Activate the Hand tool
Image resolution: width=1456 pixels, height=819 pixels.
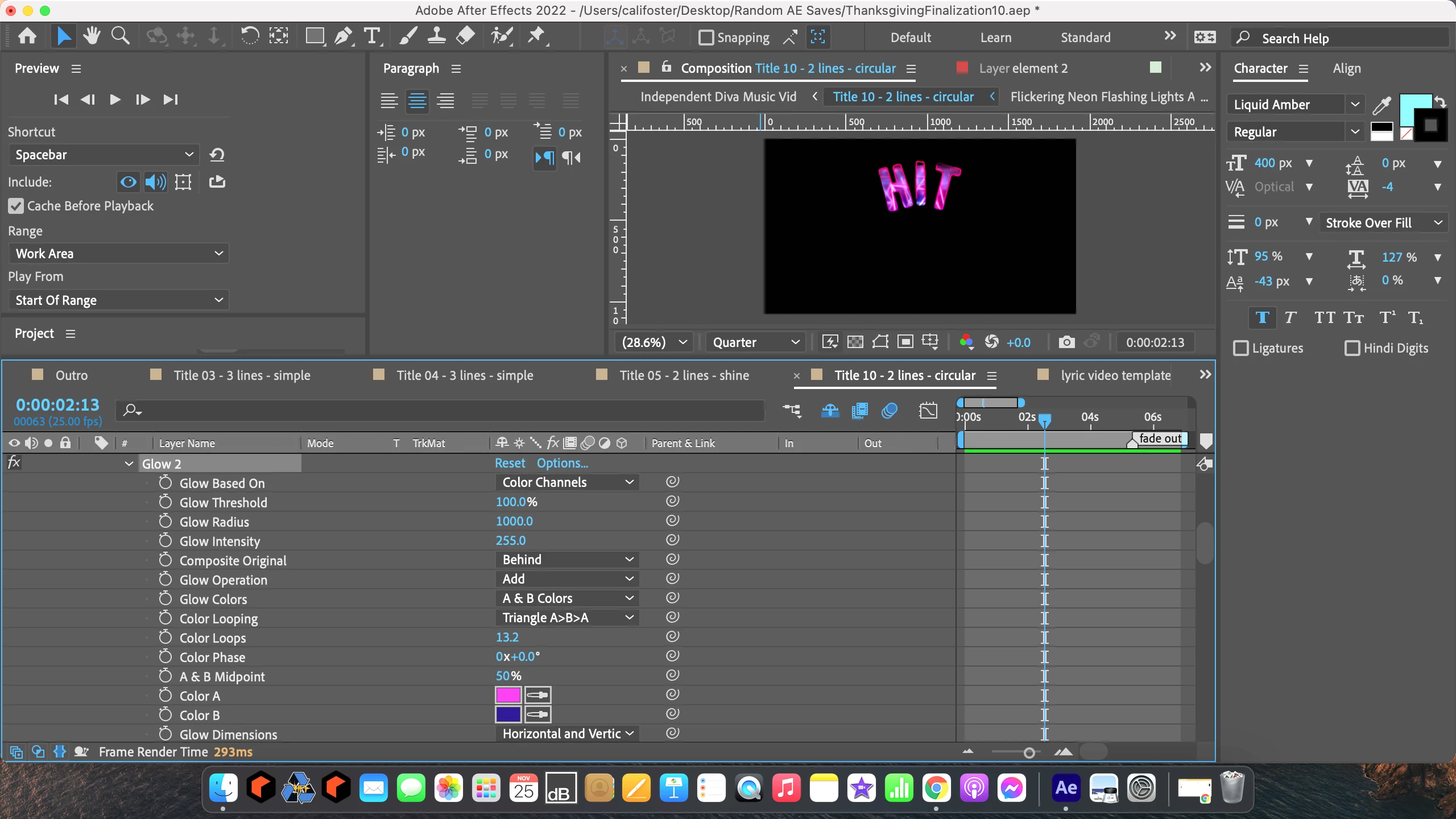point(92,37)
